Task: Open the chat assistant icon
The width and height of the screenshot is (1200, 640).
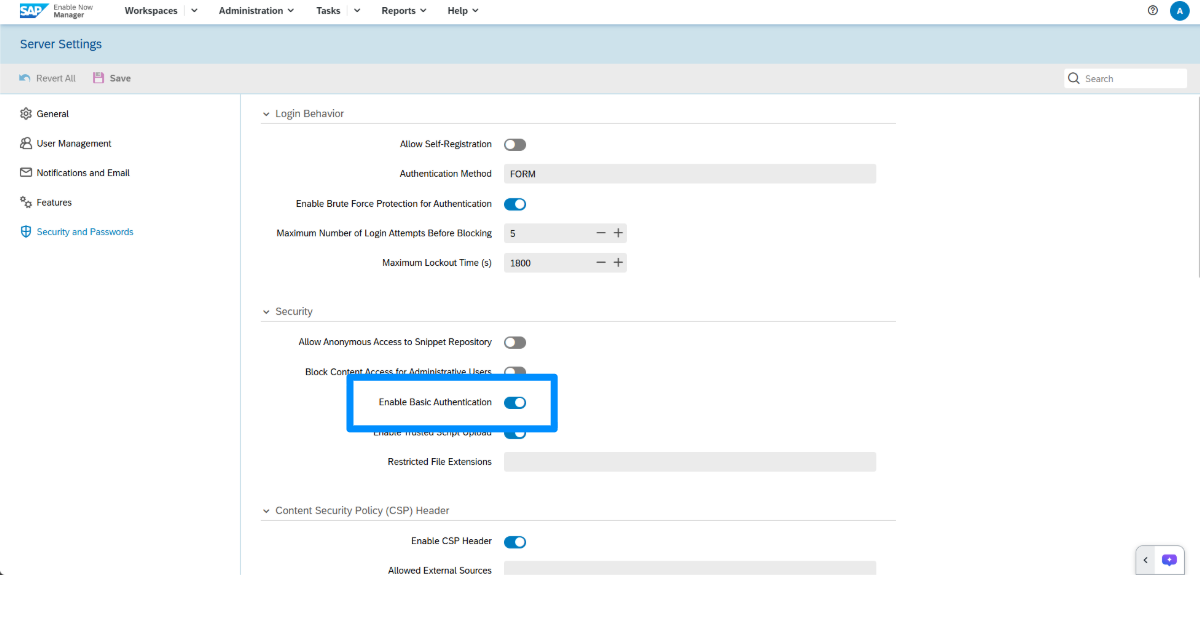Action: [x=1169, y=560]
